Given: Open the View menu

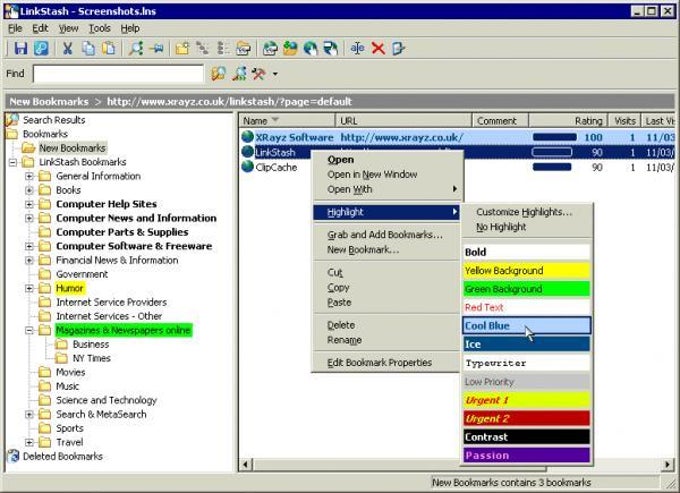Looking at the screenshot, I should click(69, 28).
